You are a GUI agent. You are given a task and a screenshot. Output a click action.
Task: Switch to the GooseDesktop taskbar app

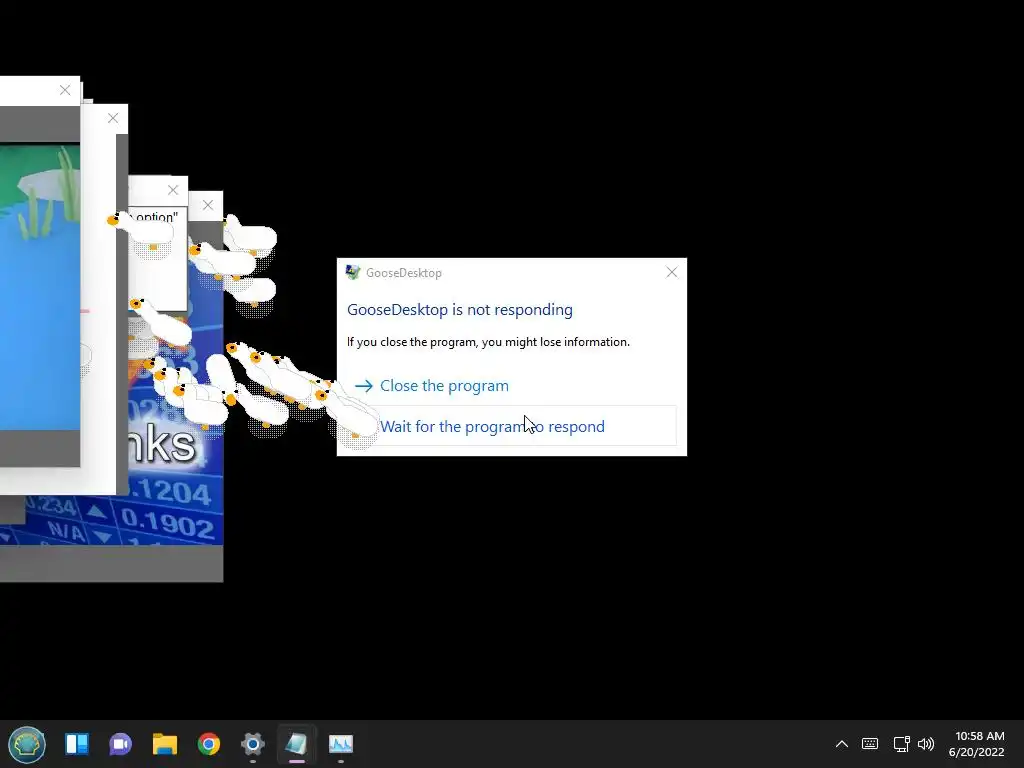pyautogui.click(x=296, y=744)
